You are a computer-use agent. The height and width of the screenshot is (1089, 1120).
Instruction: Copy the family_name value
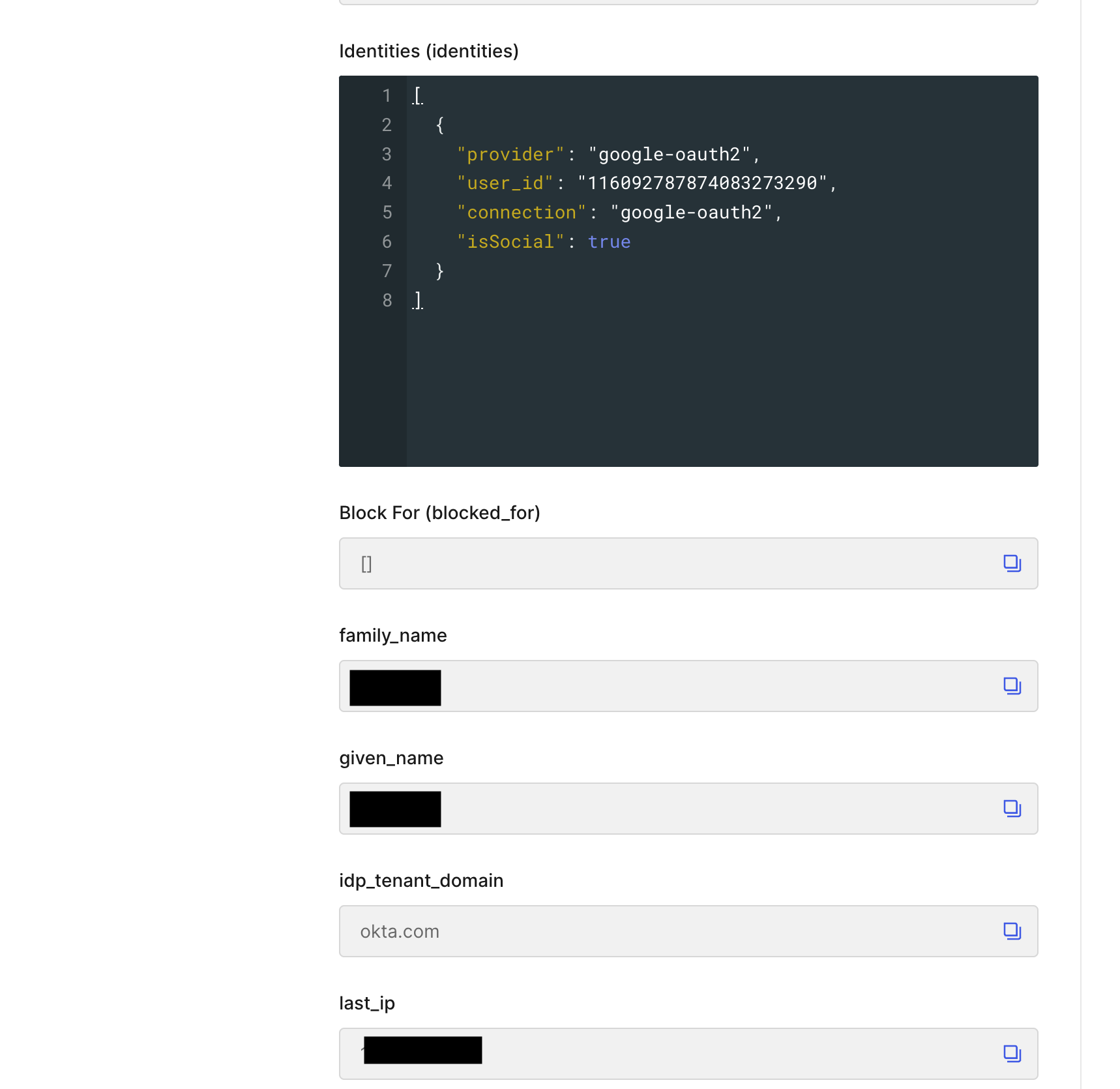click(x=1012, y=686)
